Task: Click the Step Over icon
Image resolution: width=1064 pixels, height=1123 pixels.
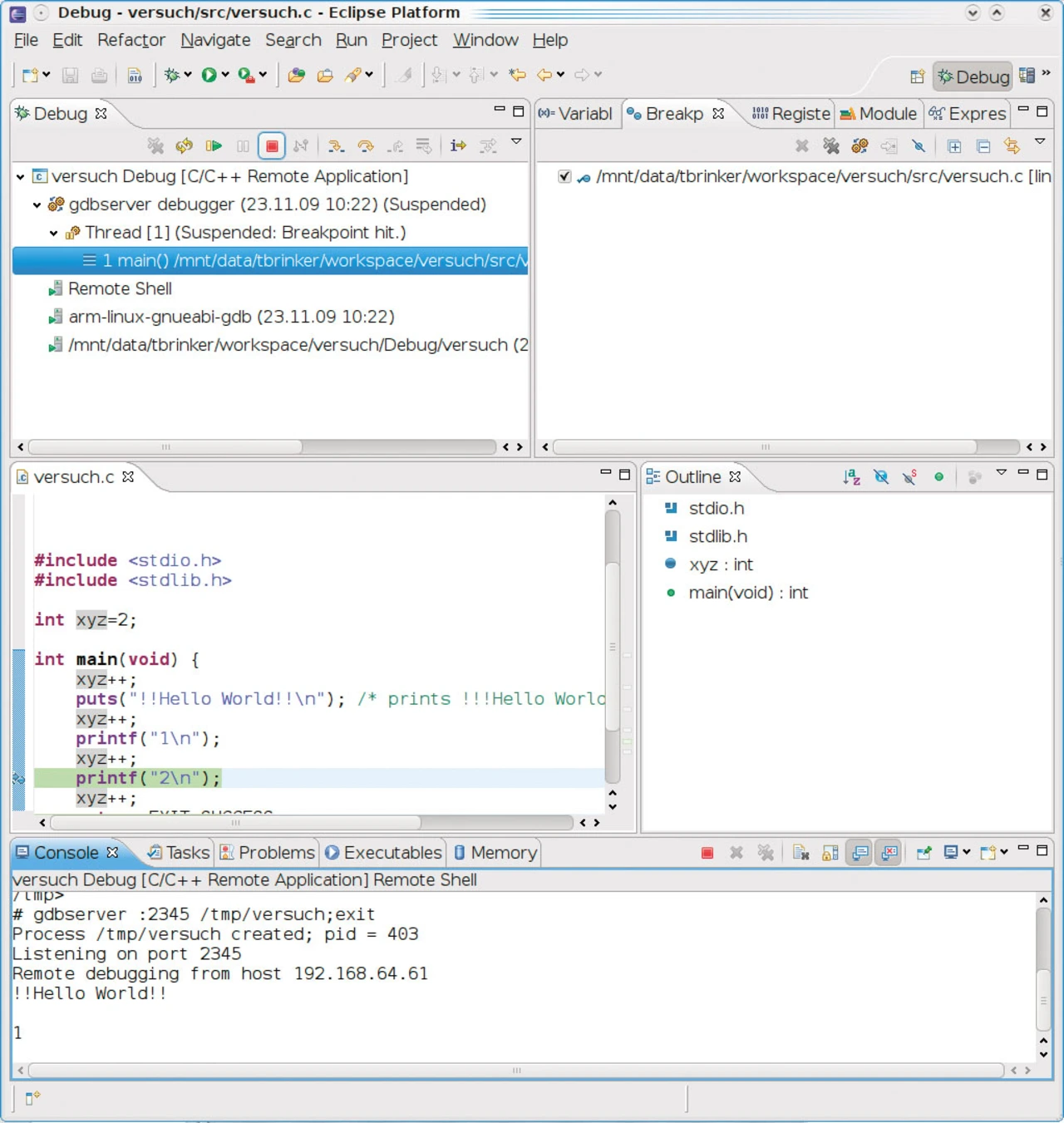Action: tap(365, 146)
